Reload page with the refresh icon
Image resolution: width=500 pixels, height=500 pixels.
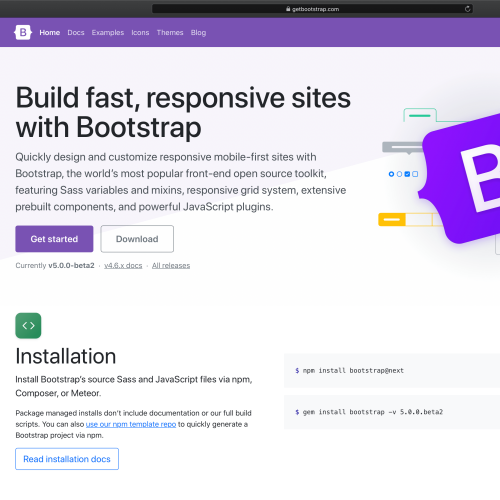point(467,9)
